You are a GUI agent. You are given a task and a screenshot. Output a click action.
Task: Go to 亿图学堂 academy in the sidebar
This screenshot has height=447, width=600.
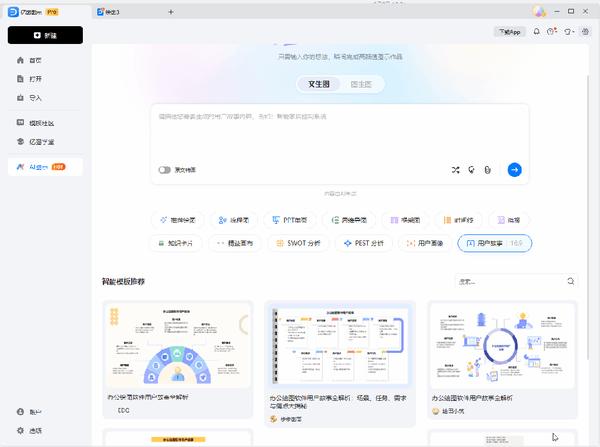click(x=36, y=142)
